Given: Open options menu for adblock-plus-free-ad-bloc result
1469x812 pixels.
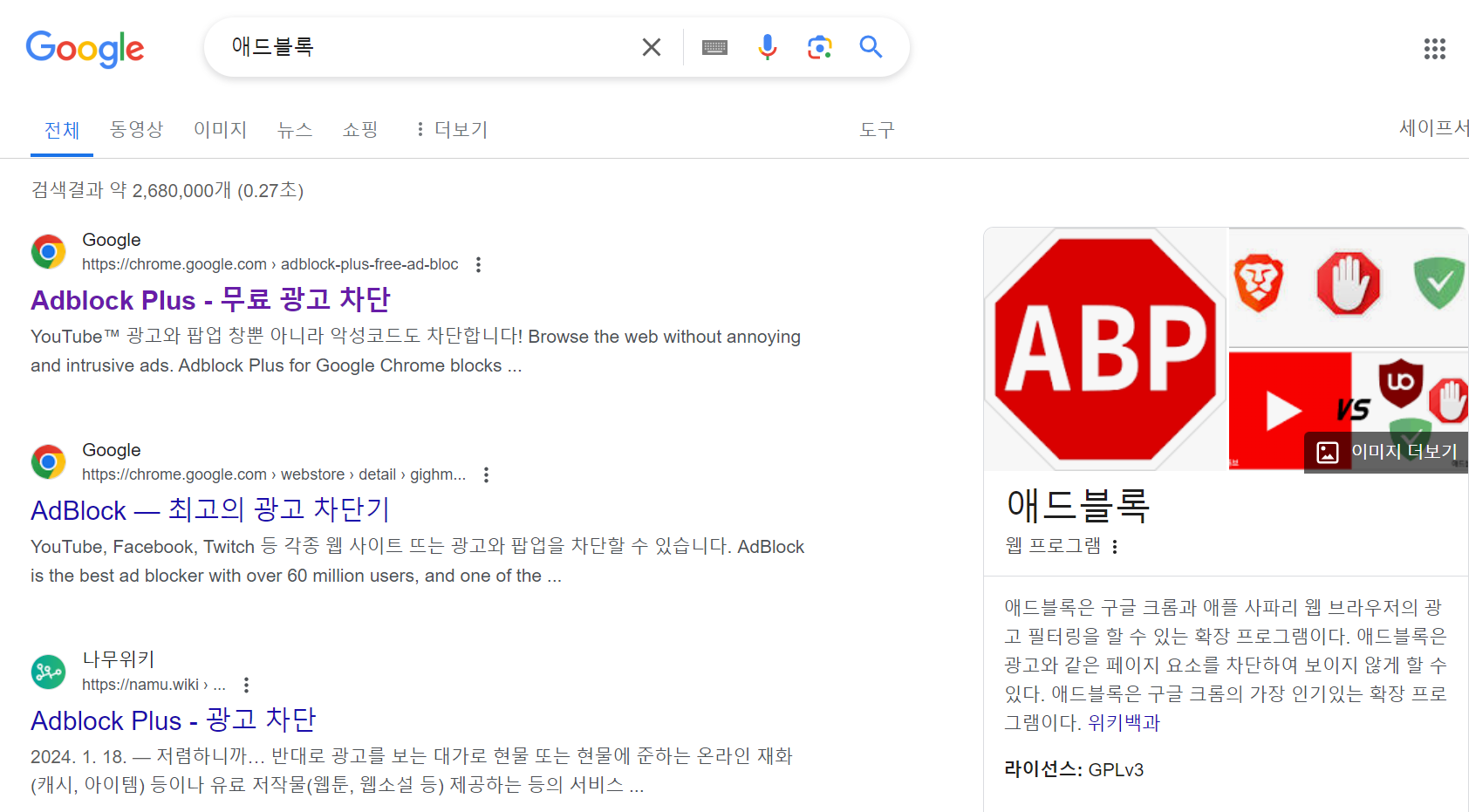Looking at the screenshot, I should click(x=478, y=264).
